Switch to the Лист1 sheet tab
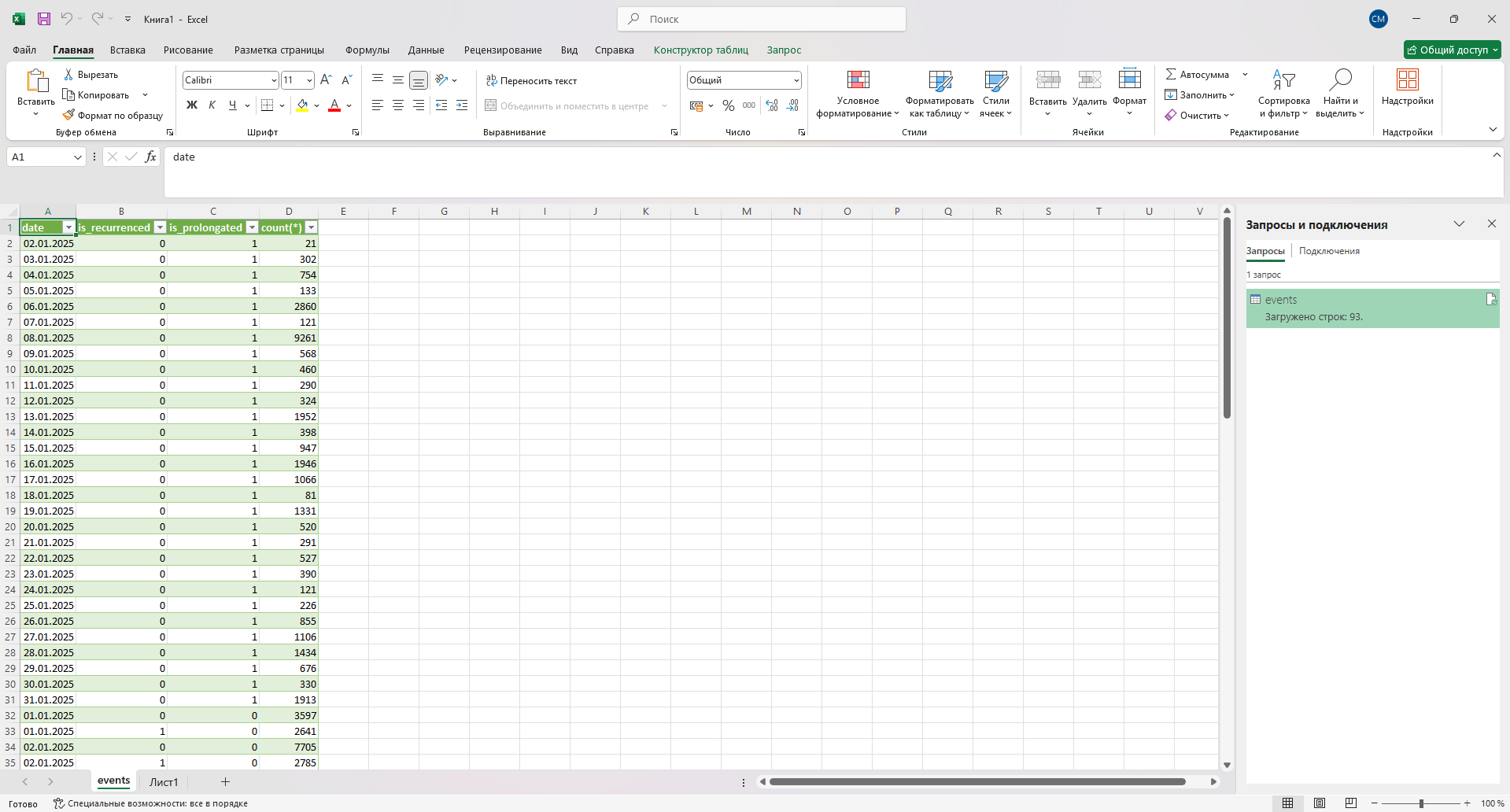The width and height of the screenshot is (1510, 812). (x=164, y=781)
